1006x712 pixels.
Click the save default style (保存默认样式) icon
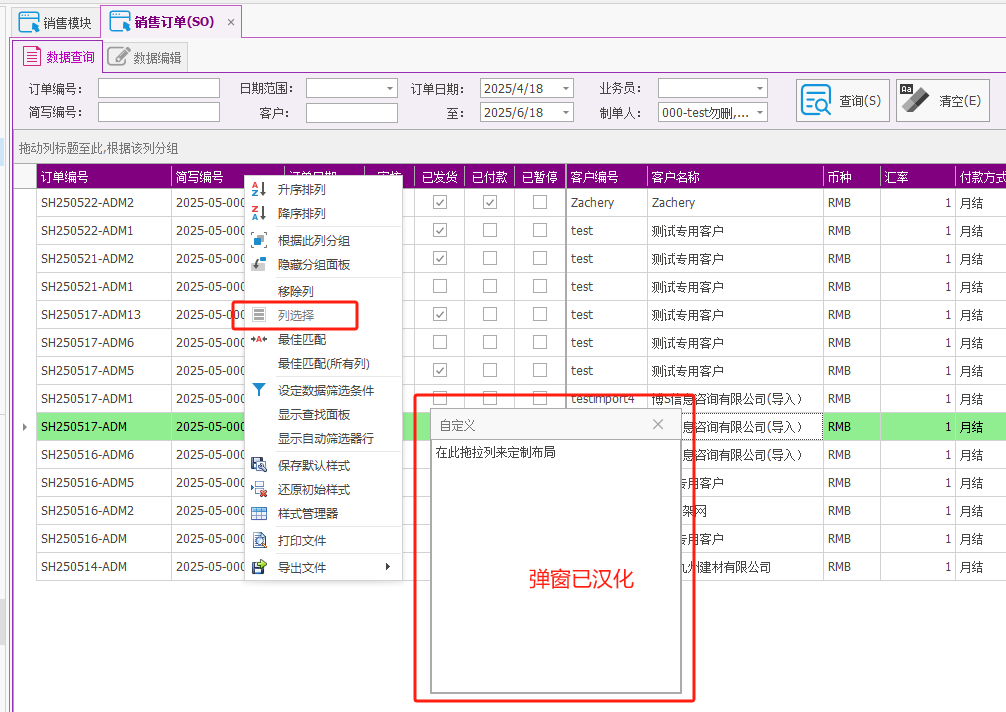259,465
